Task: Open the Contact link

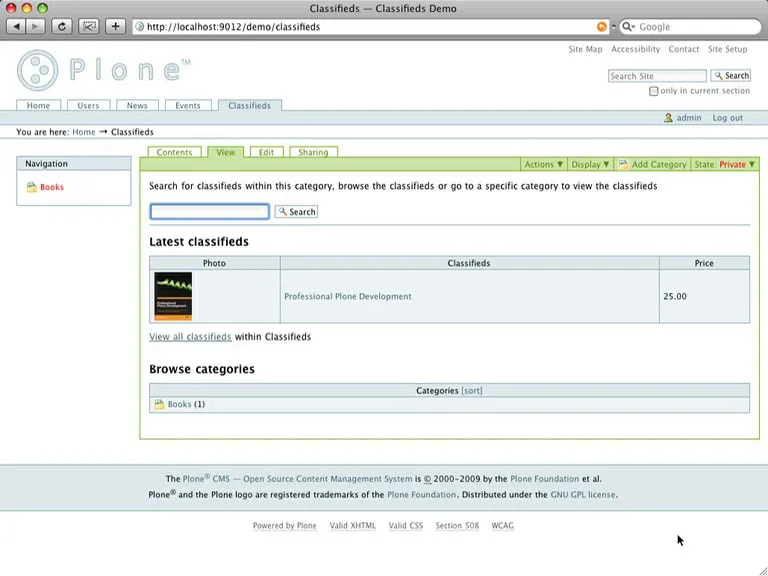Action: tap(684, 49)
